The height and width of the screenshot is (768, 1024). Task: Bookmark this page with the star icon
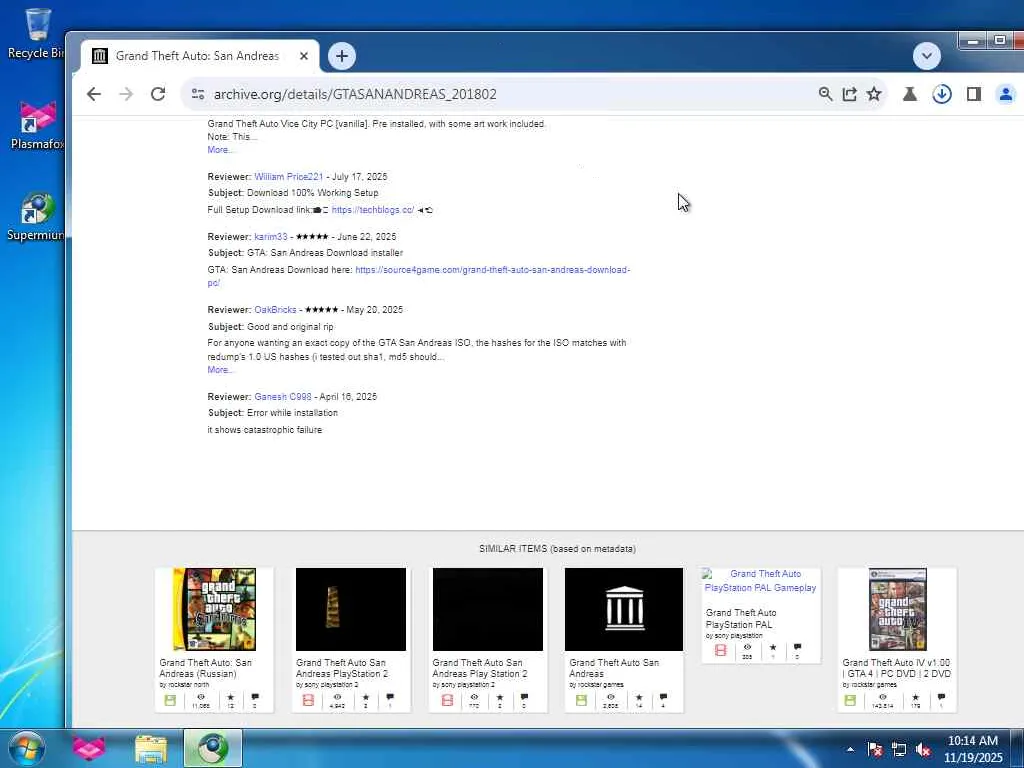point(874,94)
